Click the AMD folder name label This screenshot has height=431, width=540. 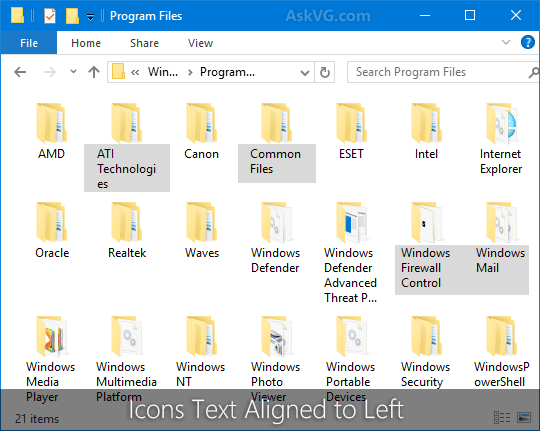[x=51, y=154]
